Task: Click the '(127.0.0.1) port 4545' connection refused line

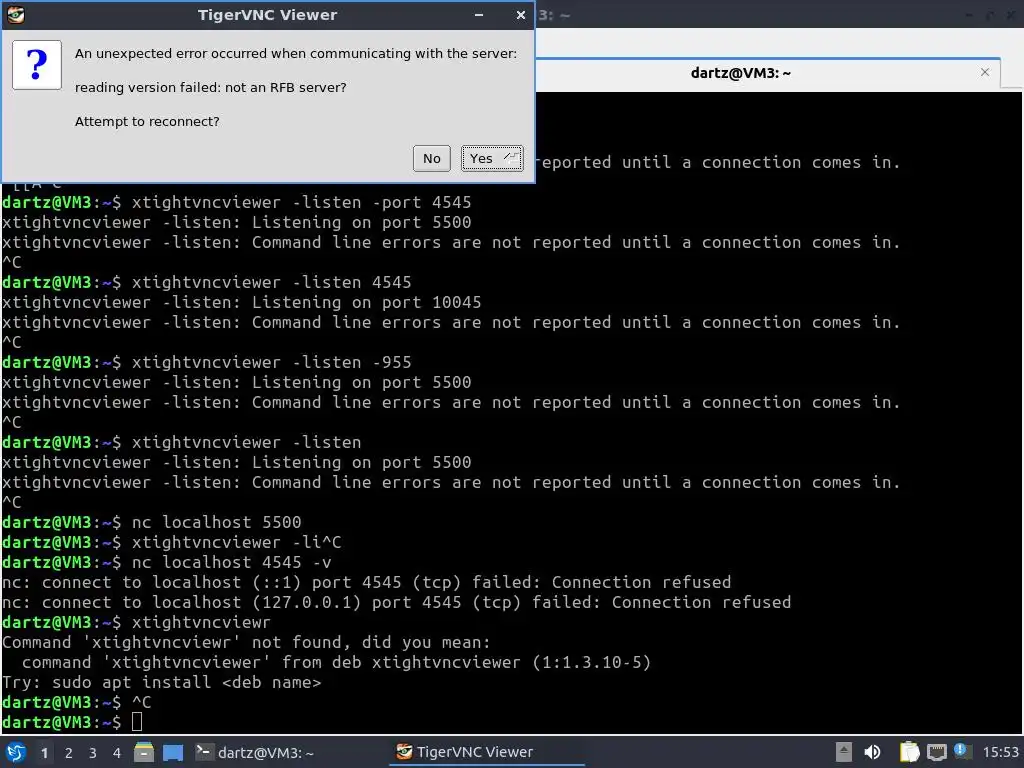Action: click(x=396, y=602)
